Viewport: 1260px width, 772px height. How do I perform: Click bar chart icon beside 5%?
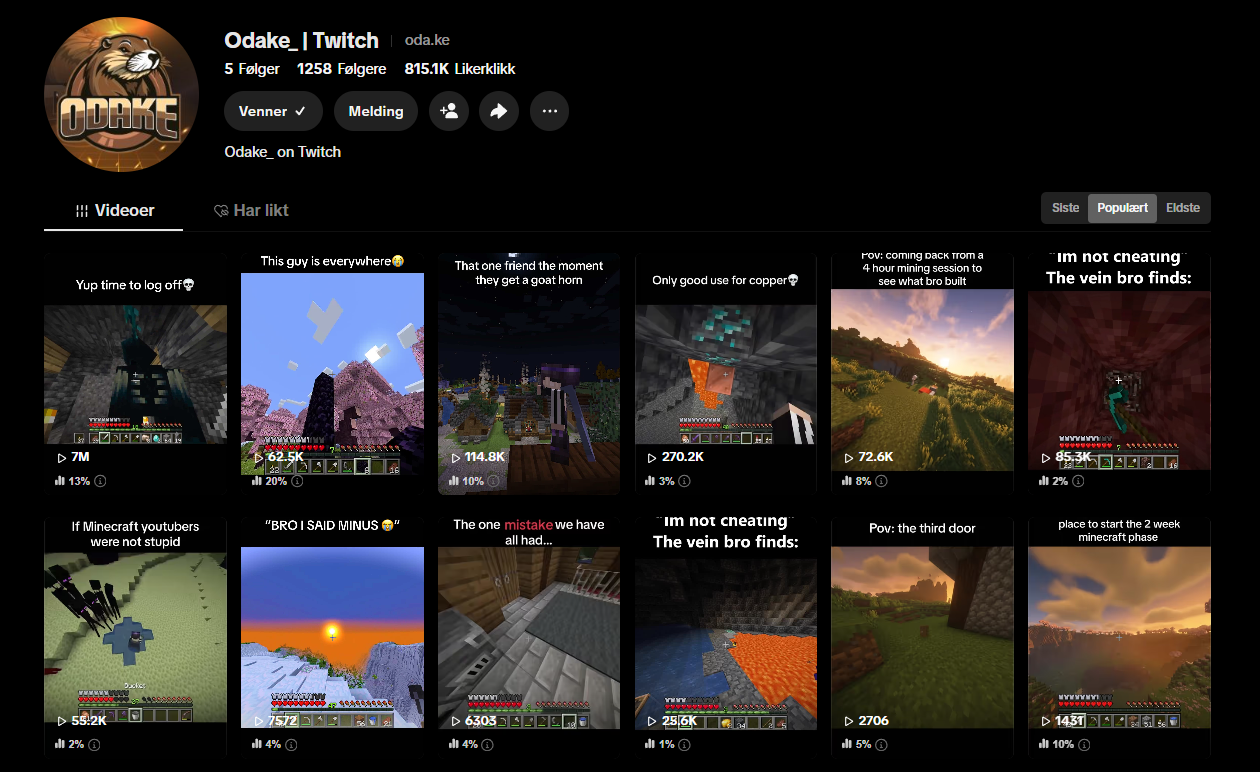point(848,745)
